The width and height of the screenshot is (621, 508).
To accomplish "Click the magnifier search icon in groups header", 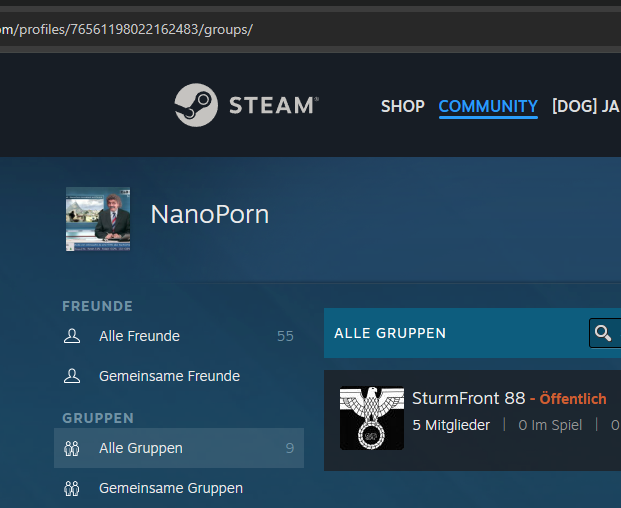I will [603, 333].
